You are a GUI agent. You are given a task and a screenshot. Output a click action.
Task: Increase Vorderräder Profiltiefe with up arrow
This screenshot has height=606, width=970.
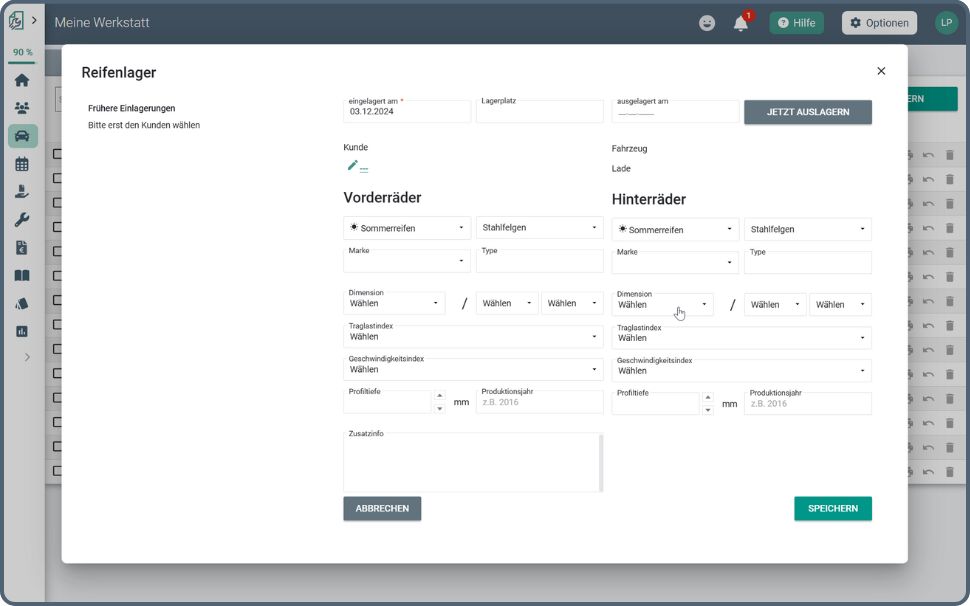click(439, 396)
